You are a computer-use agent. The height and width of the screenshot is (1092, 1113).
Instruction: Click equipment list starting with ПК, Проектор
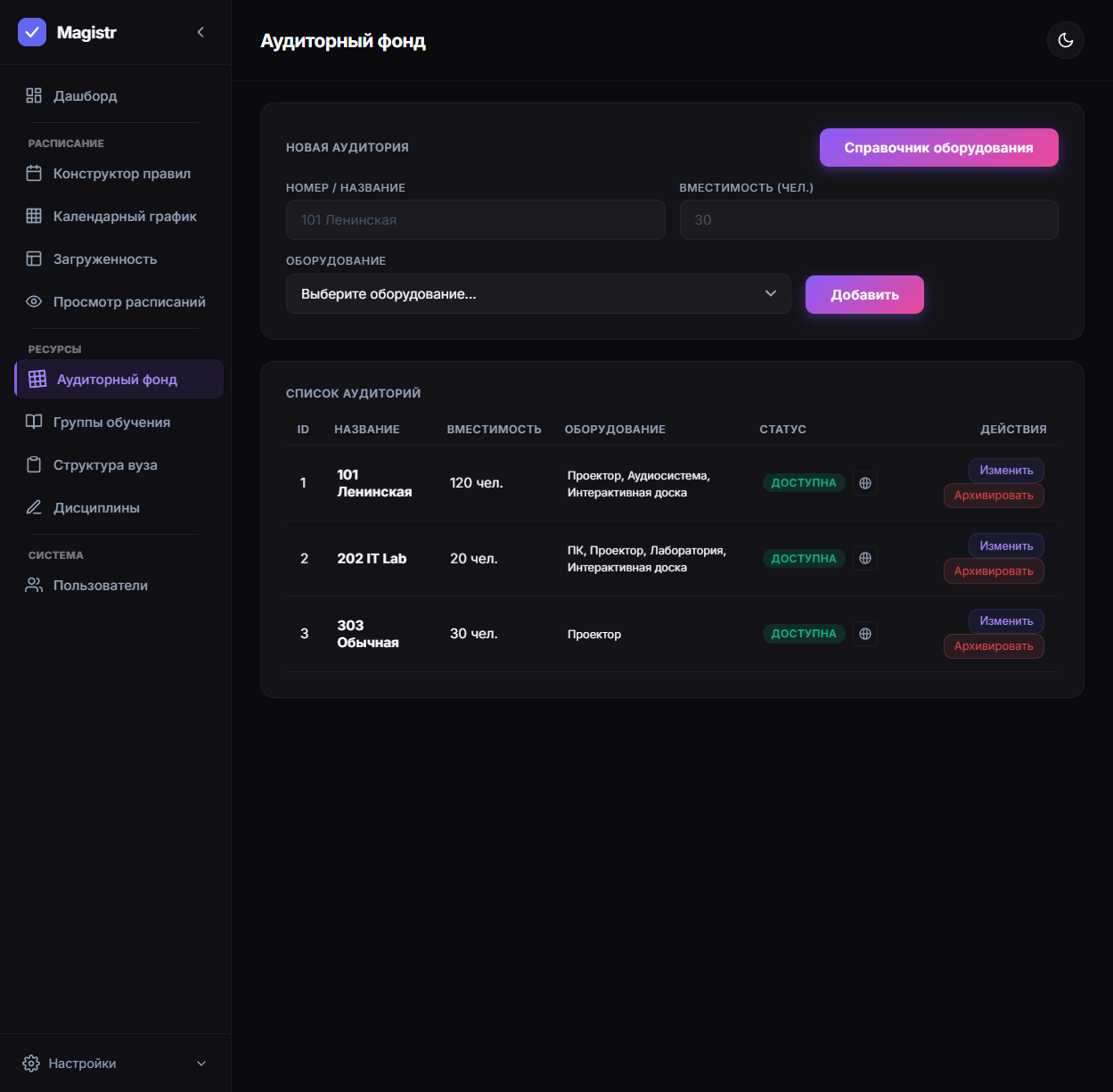(x=646, y=559)
